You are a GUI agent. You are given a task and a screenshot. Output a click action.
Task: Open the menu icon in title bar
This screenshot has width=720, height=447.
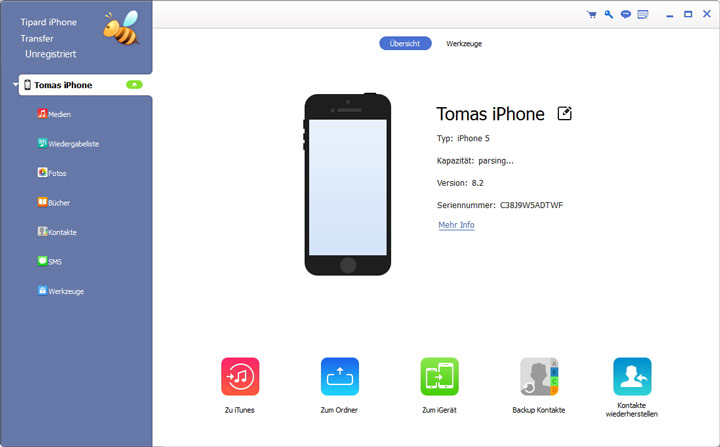643,15
